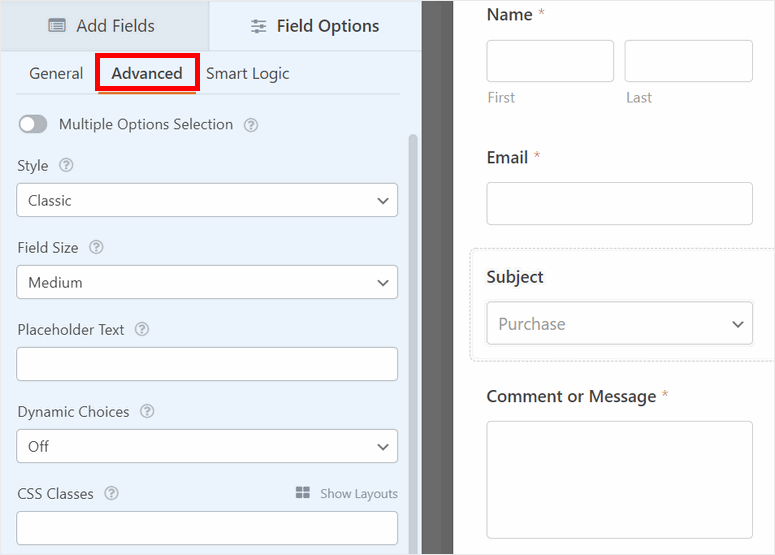Open the Field Size dropdown set to Medium
This screenshot has height=555, width=775.
coord(207,283)
